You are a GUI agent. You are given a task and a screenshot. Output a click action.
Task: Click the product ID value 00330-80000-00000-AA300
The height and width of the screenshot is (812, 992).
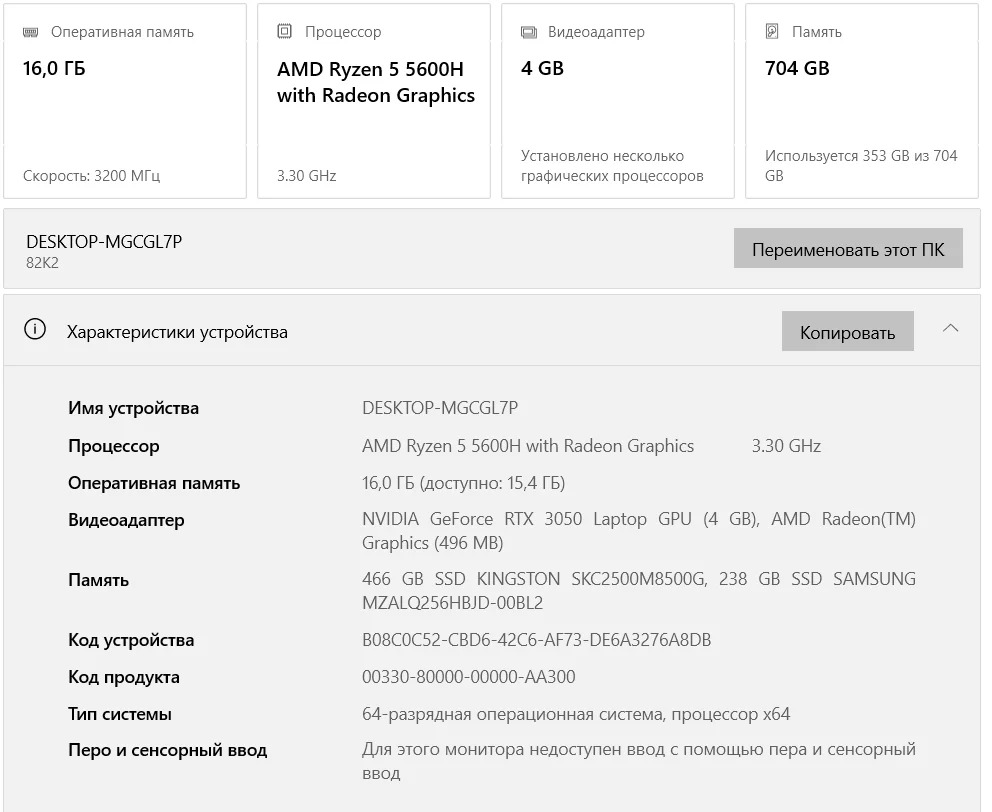click(x=468, y=677)
